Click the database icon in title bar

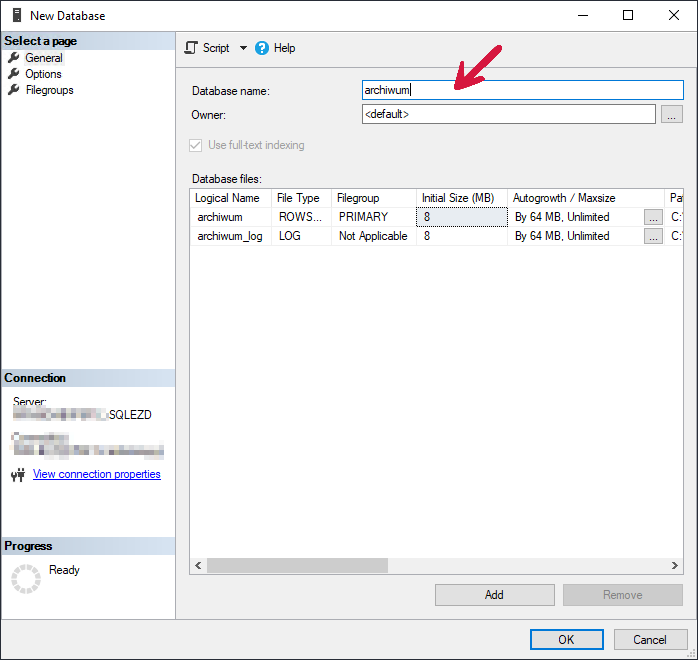(x=16, y=16)
